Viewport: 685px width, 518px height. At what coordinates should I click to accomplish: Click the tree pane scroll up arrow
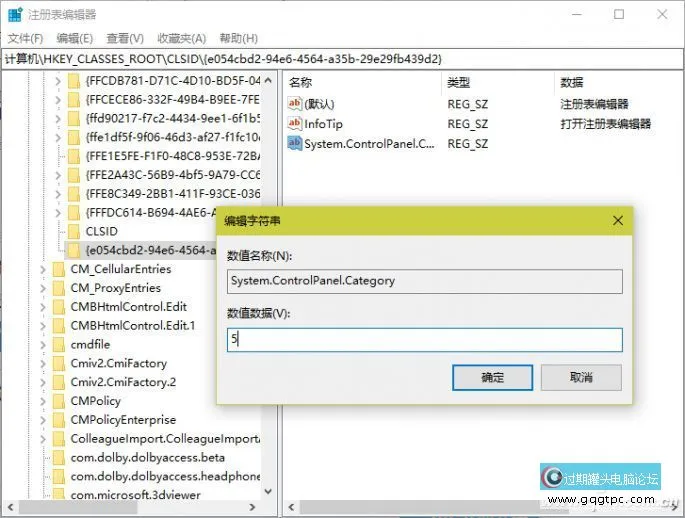point(268,80)
